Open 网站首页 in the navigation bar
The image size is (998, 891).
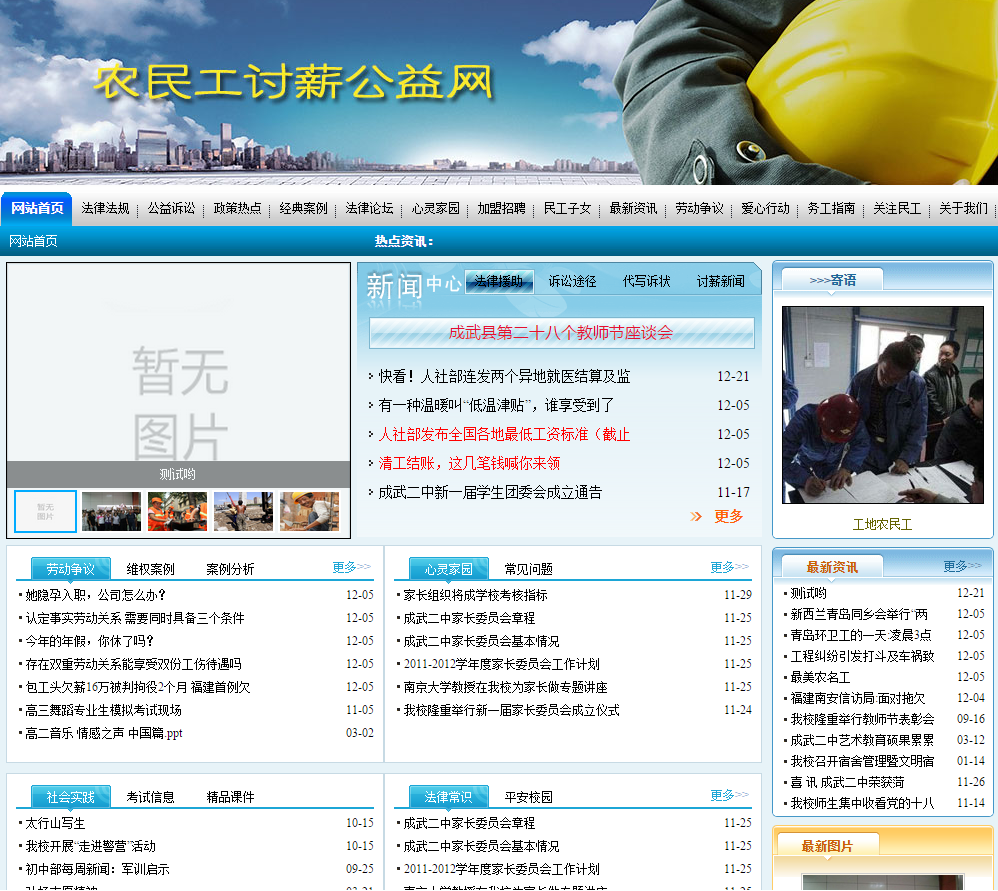37,208
